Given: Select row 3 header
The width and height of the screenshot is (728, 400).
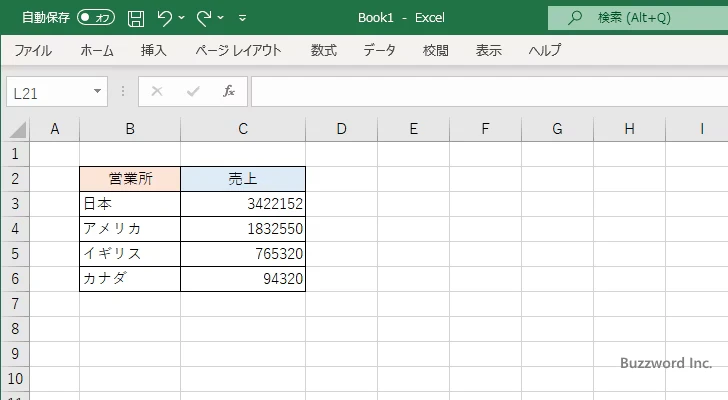Looking at the screenshot, I should coord(15,204).
